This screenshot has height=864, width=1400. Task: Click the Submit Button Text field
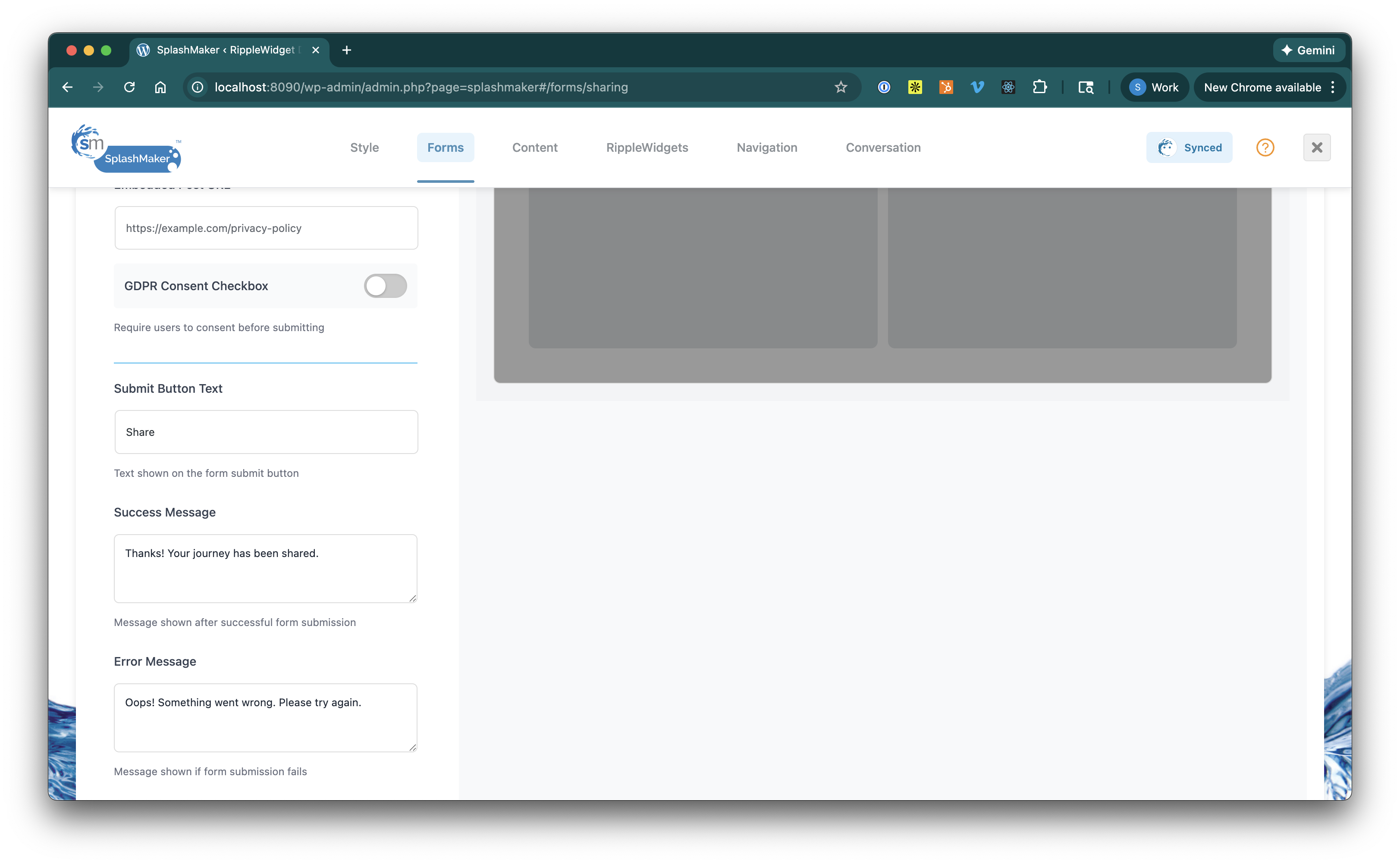click(266, 432)
